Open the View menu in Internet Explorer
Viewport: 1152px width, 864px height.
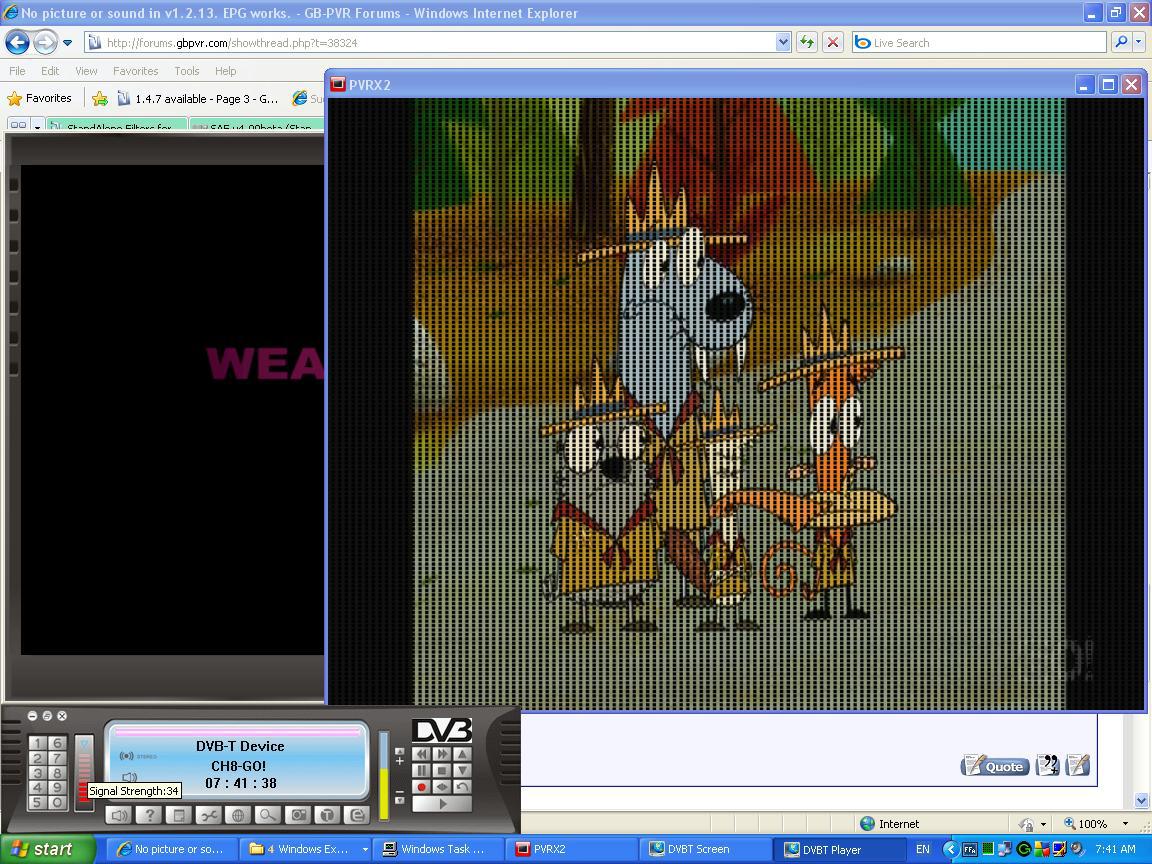pos(86,71)
